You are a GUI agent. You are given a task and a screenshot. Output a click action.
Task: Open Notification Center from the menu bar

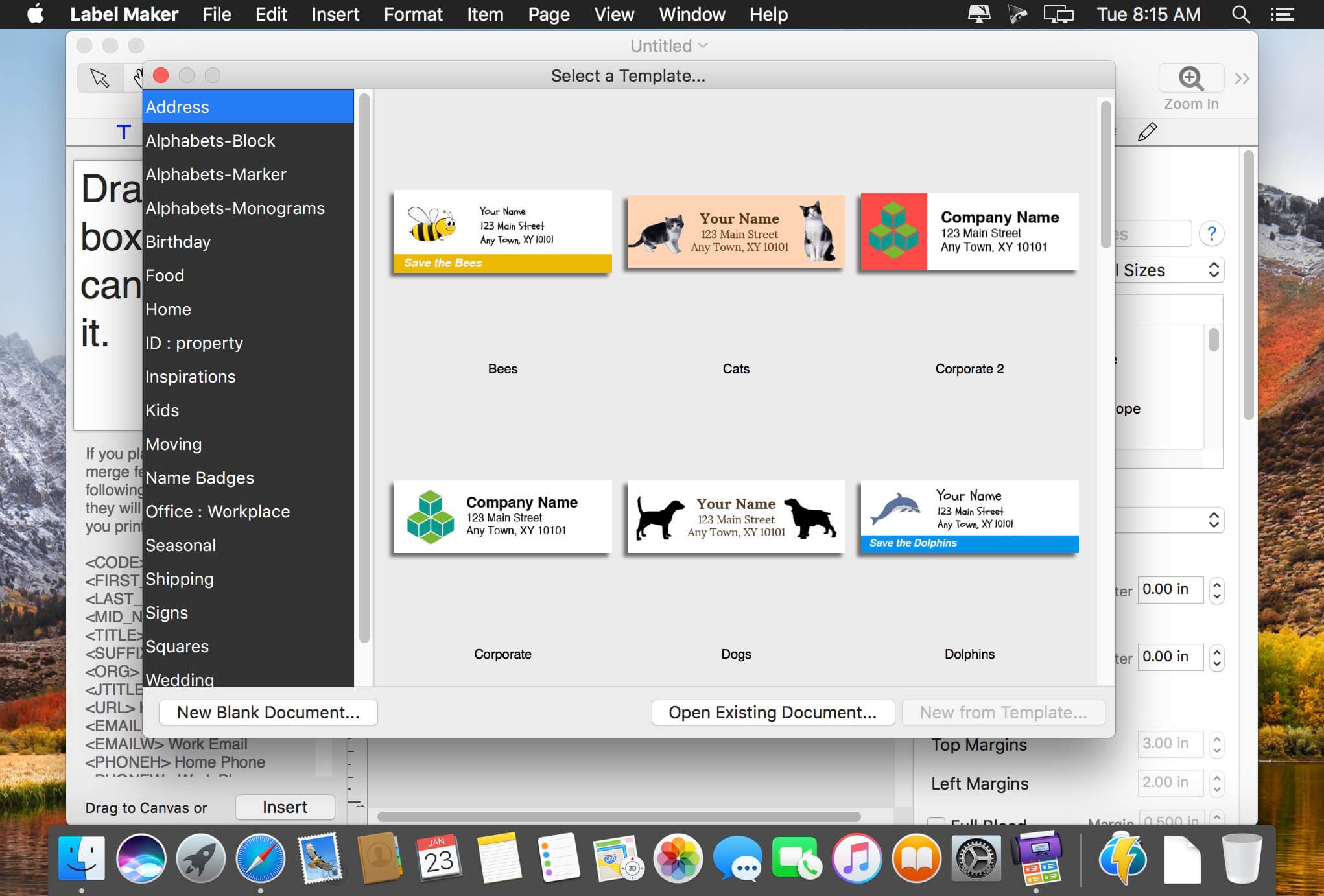point(1282,14)
